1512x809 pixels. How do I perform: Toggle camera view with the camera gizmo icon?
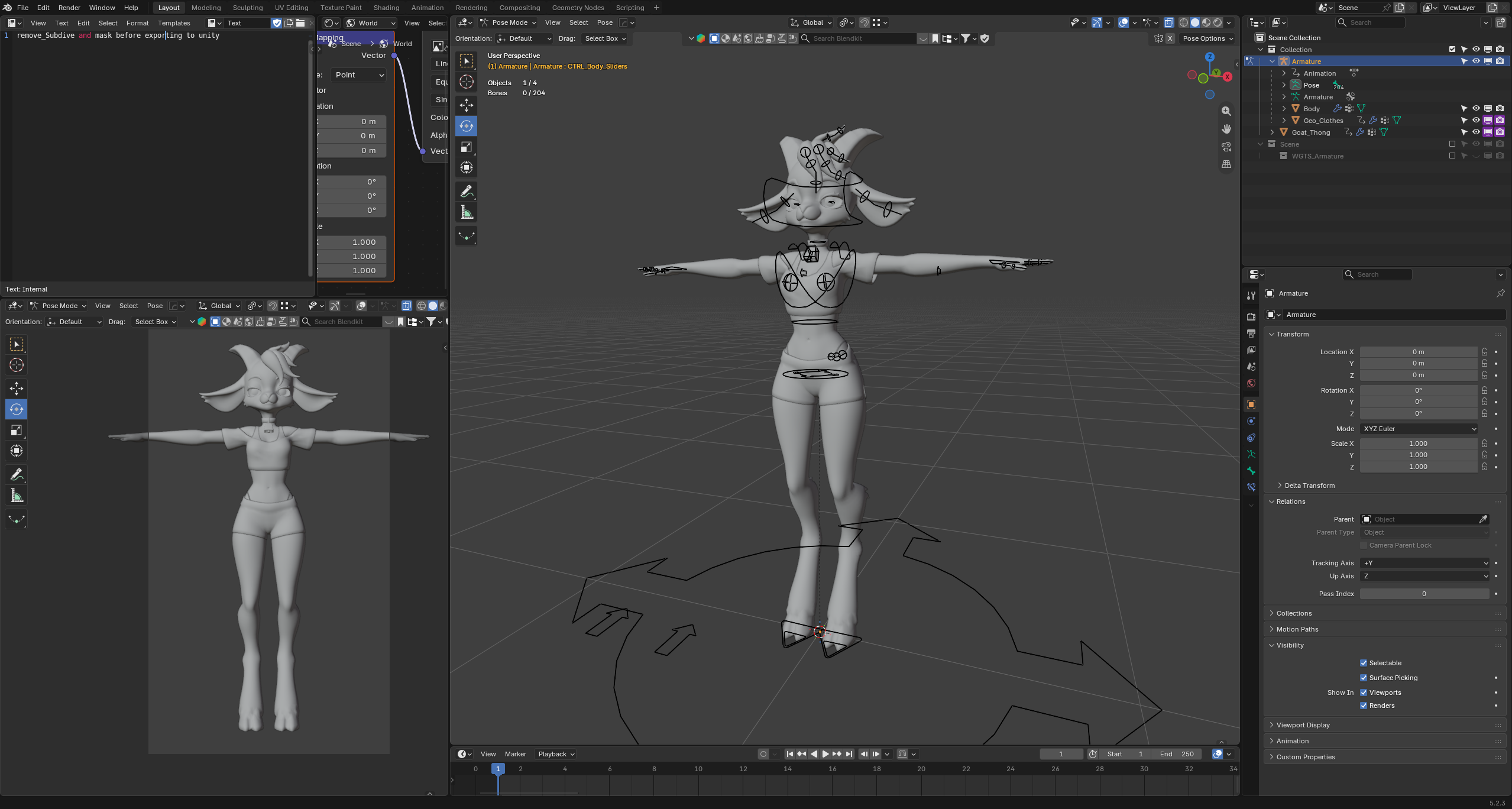(1226, 147)
